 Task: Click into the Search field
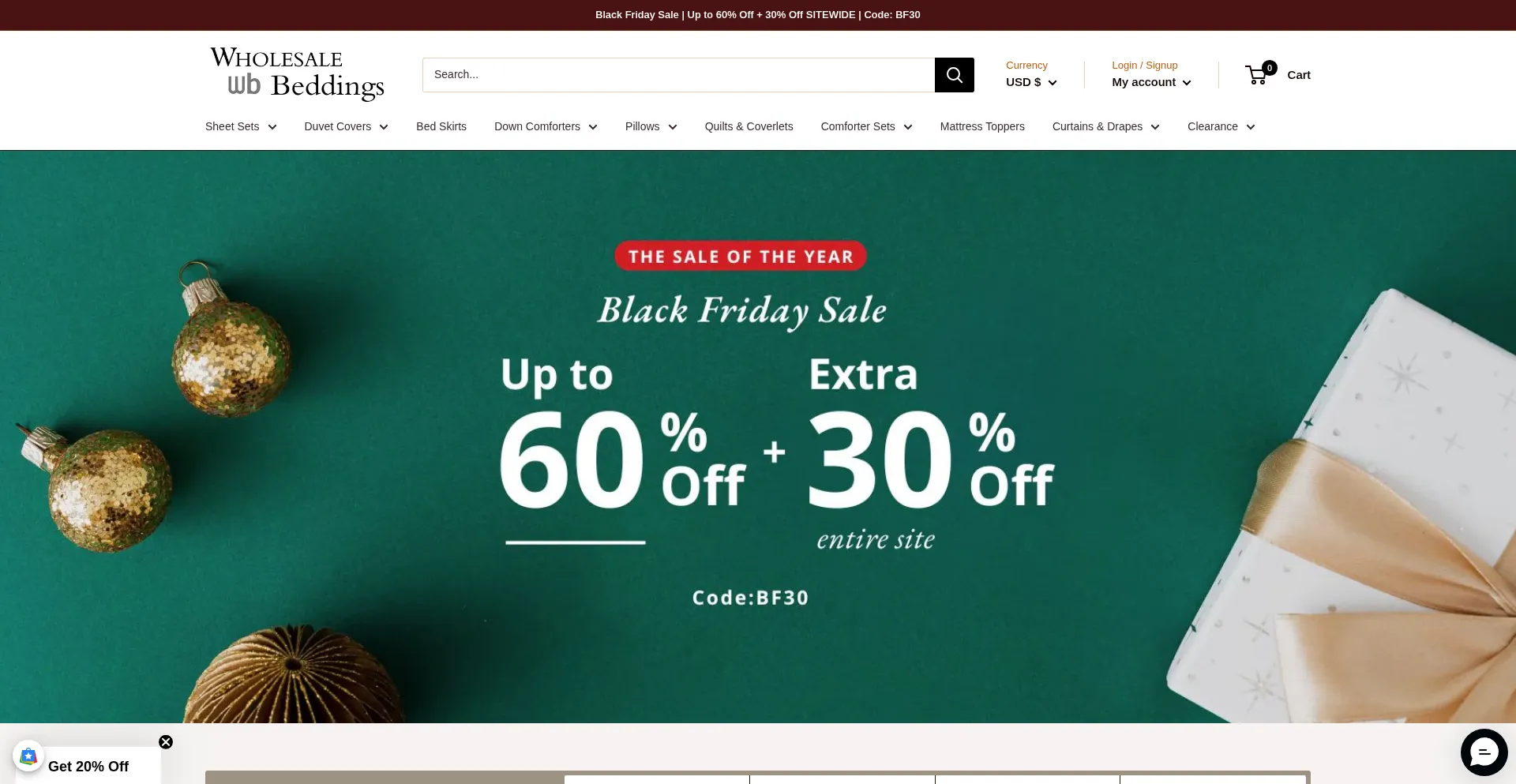(x=678, y=75)
